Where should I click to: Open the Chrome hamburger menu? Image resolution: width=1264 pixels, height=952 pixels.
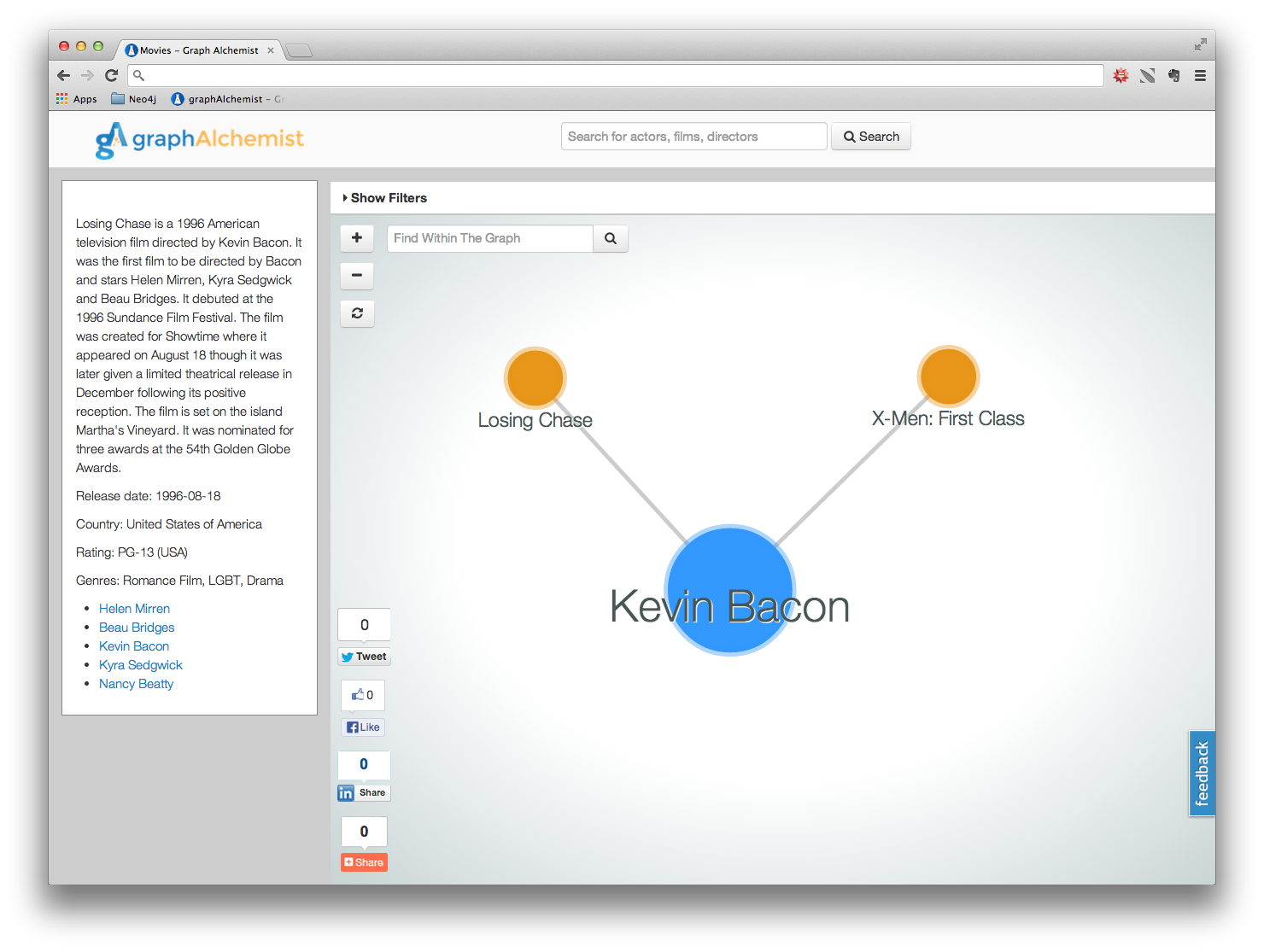[x=1200, y=76]
